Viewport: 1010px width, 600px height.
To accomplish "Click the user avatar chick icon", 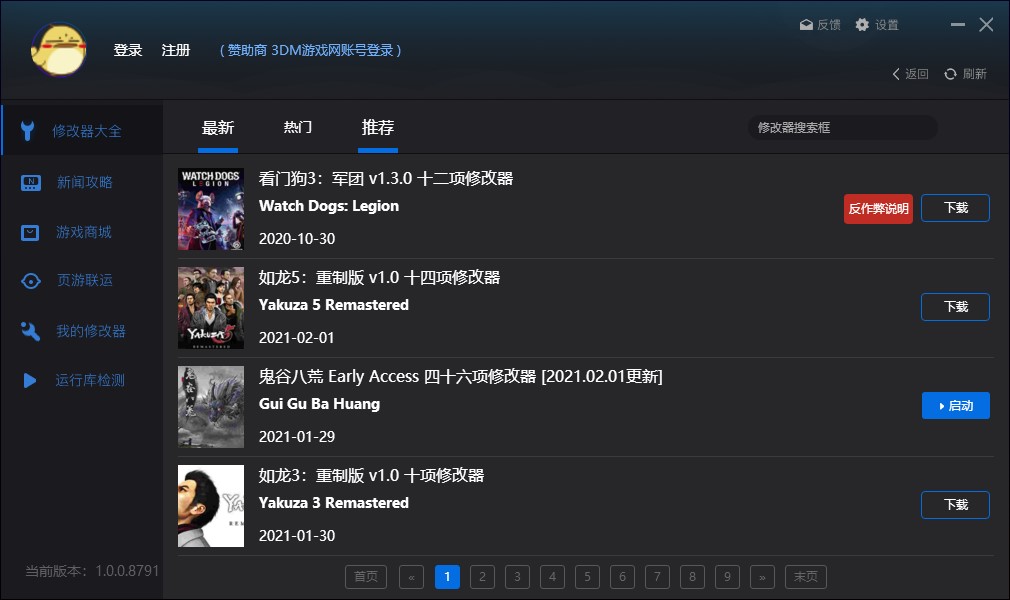I will point(59,50).
